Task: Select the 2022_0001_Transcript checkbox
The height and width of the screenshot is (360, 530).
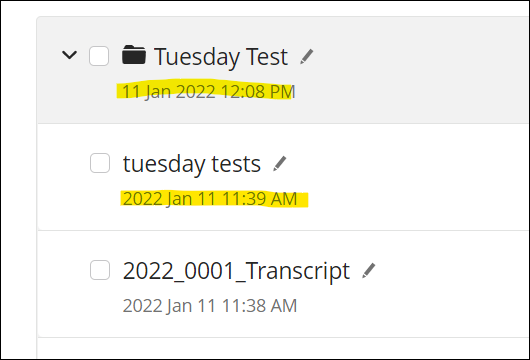Action: pyautogui.click(x=100, y=270)
